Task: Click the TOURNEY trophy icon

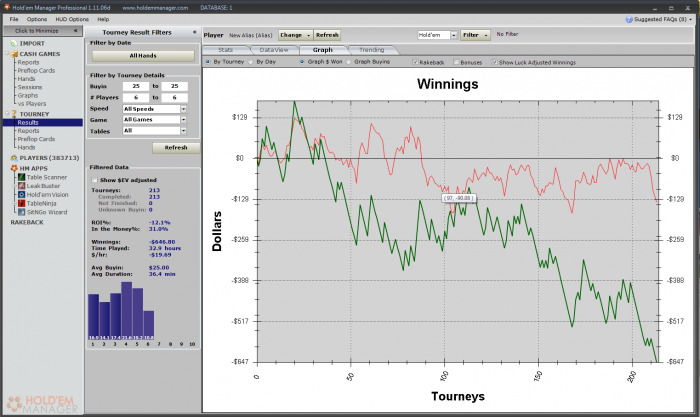Action: pos(14,114)
